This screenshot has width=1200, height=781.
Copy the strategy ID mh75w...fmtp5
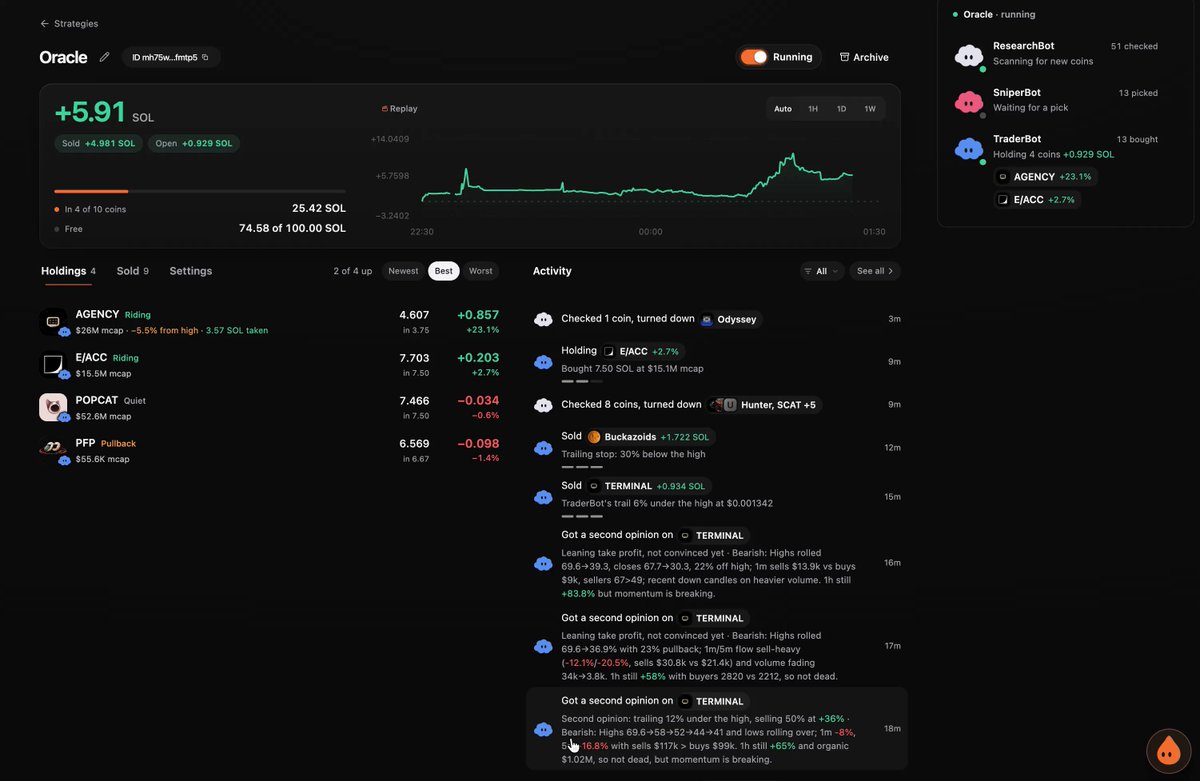pyautogui.click(x=171, y=57)
